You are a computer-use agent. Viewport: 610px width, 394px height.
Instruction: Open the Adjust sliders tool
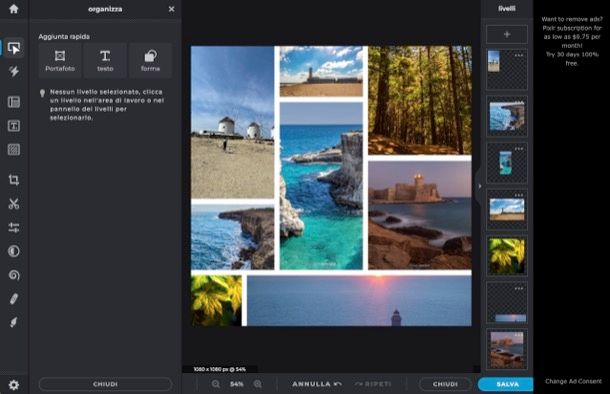(x=14, y=228)
